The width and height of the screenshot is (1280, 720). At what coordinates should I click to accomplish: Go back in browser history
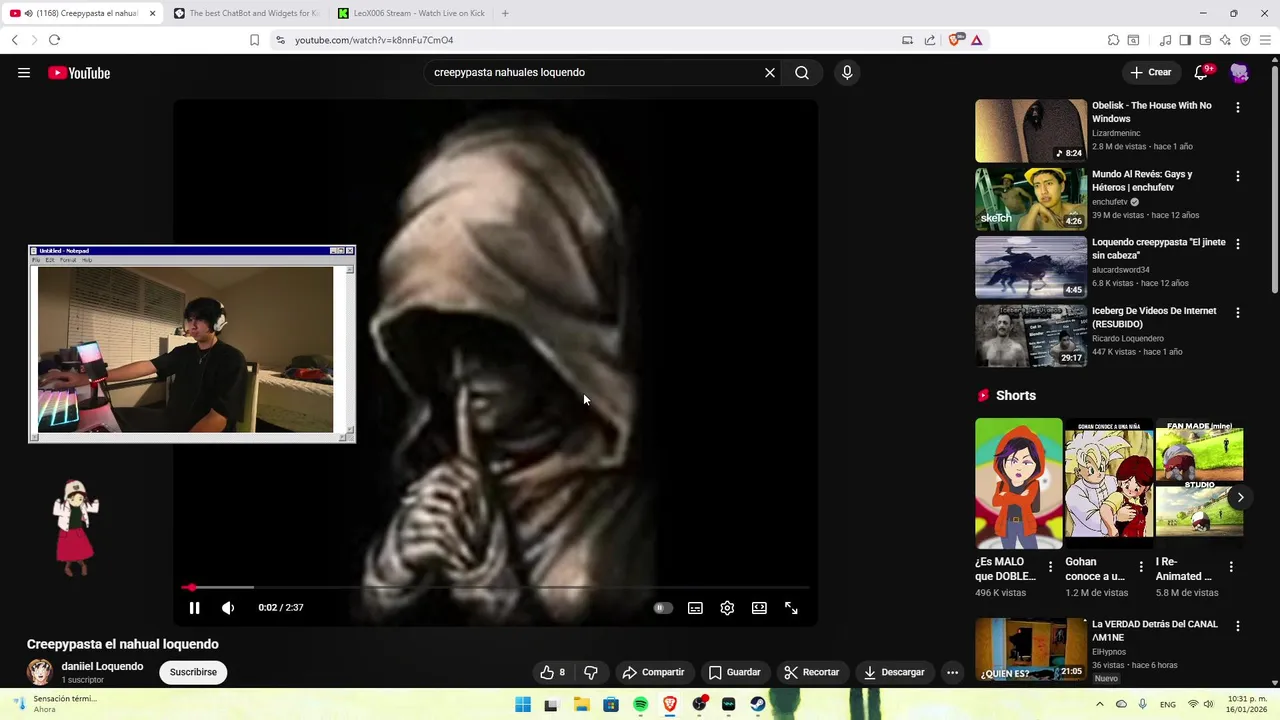click(x=14, y=40)
